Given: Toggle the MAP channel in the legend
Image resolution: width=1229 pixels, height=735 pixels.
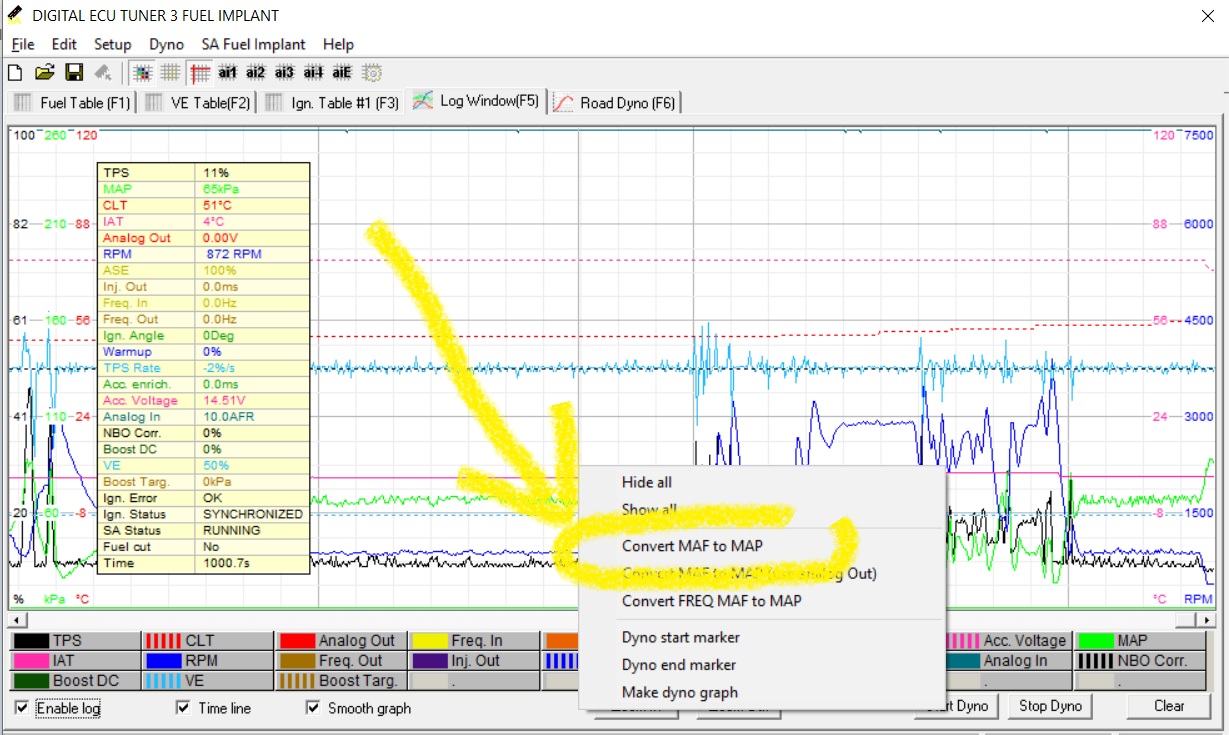Looking at the screenshot, I should point(1140,640).
